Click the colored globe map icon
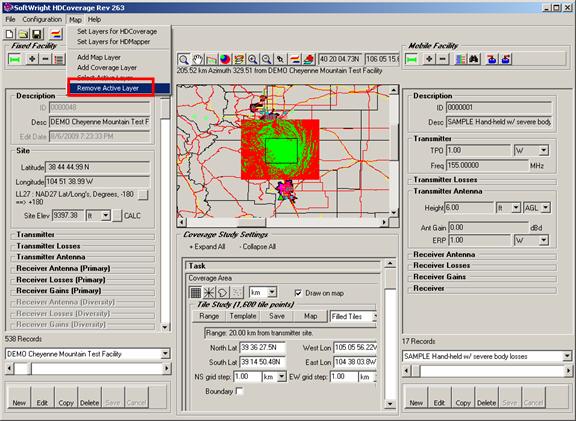The image size is (576, 421). click(x=225, y=59)
